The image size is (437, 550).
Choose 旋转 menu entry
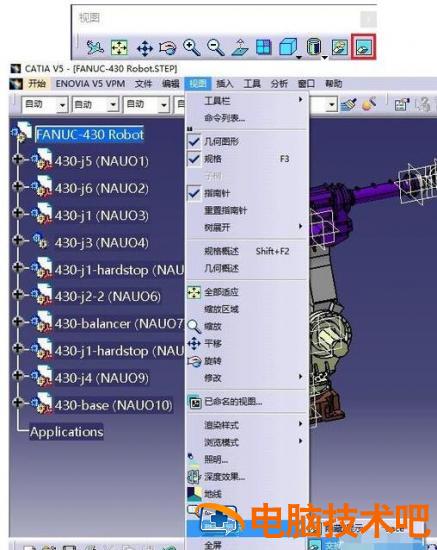click(x=247, y=361)
